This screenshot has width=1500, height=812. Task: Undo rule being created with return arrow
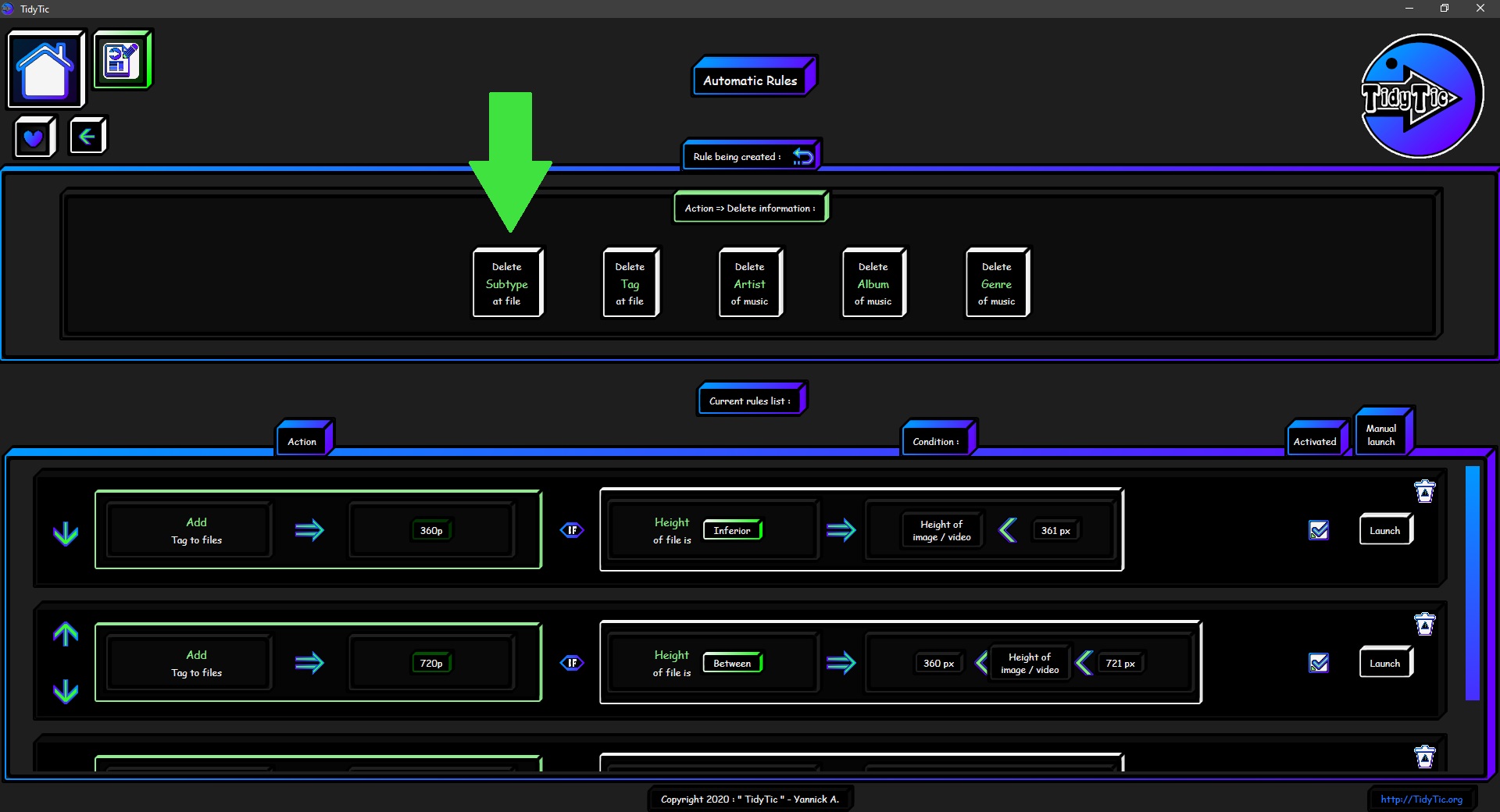coord(802,156)
